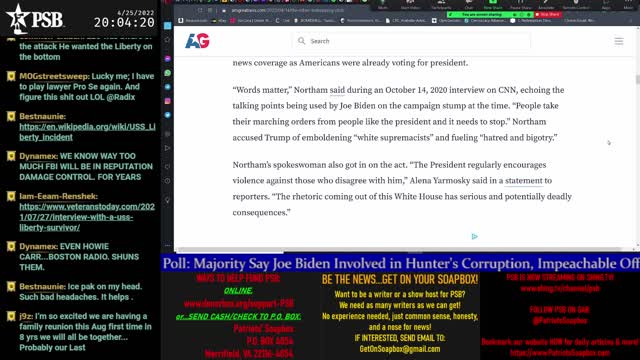Click the horizontal scrollbar below the article

(x=400, y=249)
